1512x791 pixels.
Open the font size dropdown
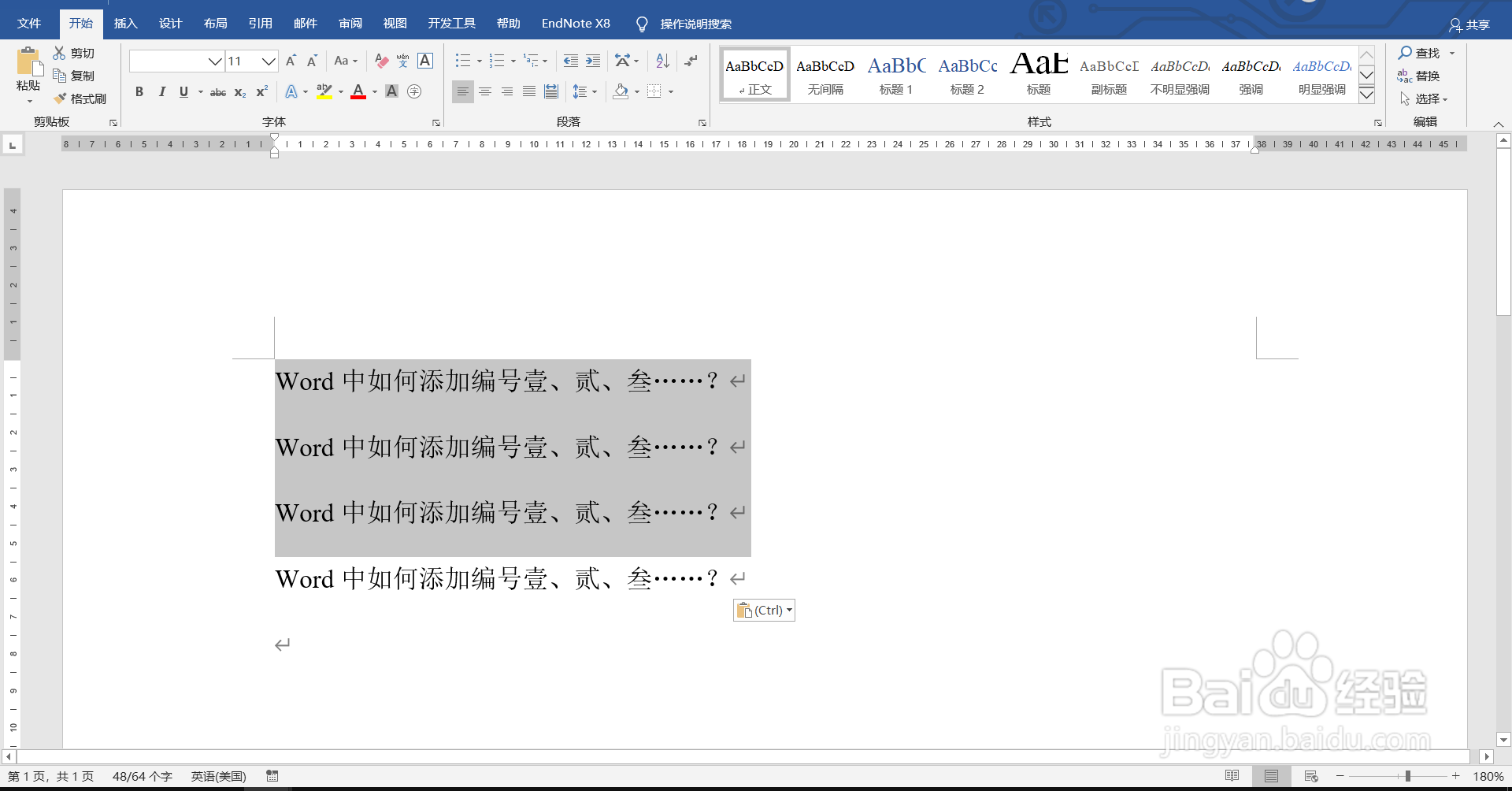coord(269,61)
